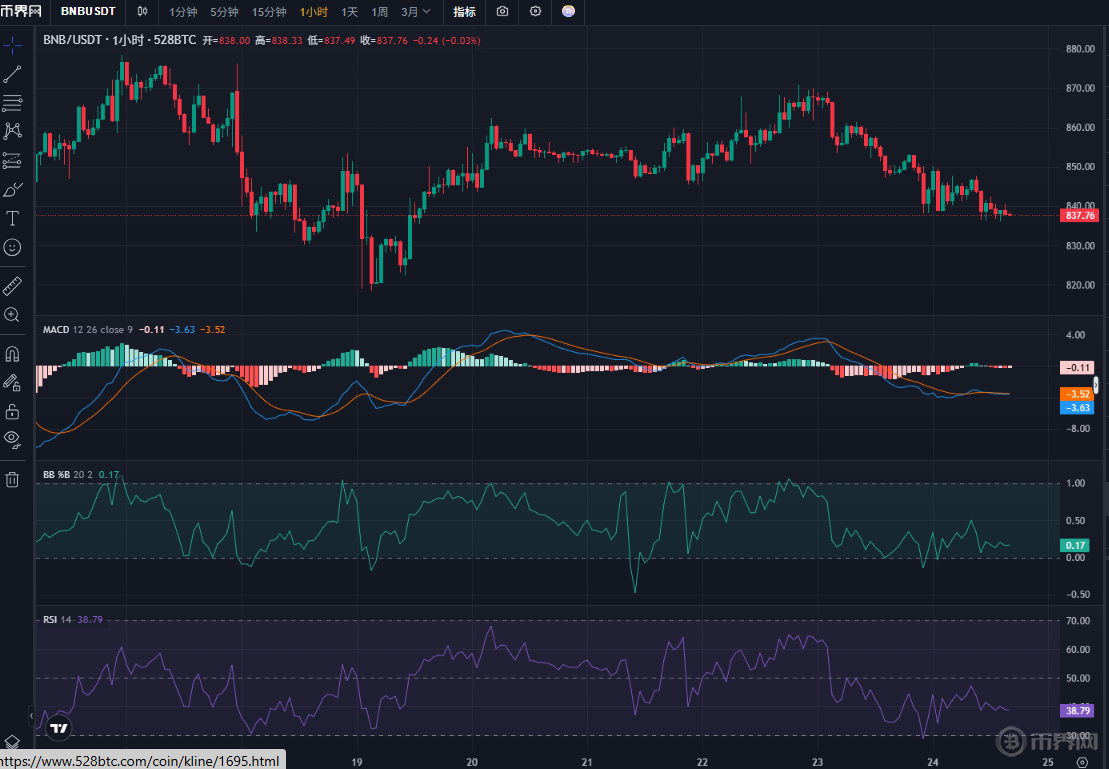Toggle visibility of all drawings with the eye icon
The height and width of the screenshot is (769, 1109).
(x=12, y=438)
